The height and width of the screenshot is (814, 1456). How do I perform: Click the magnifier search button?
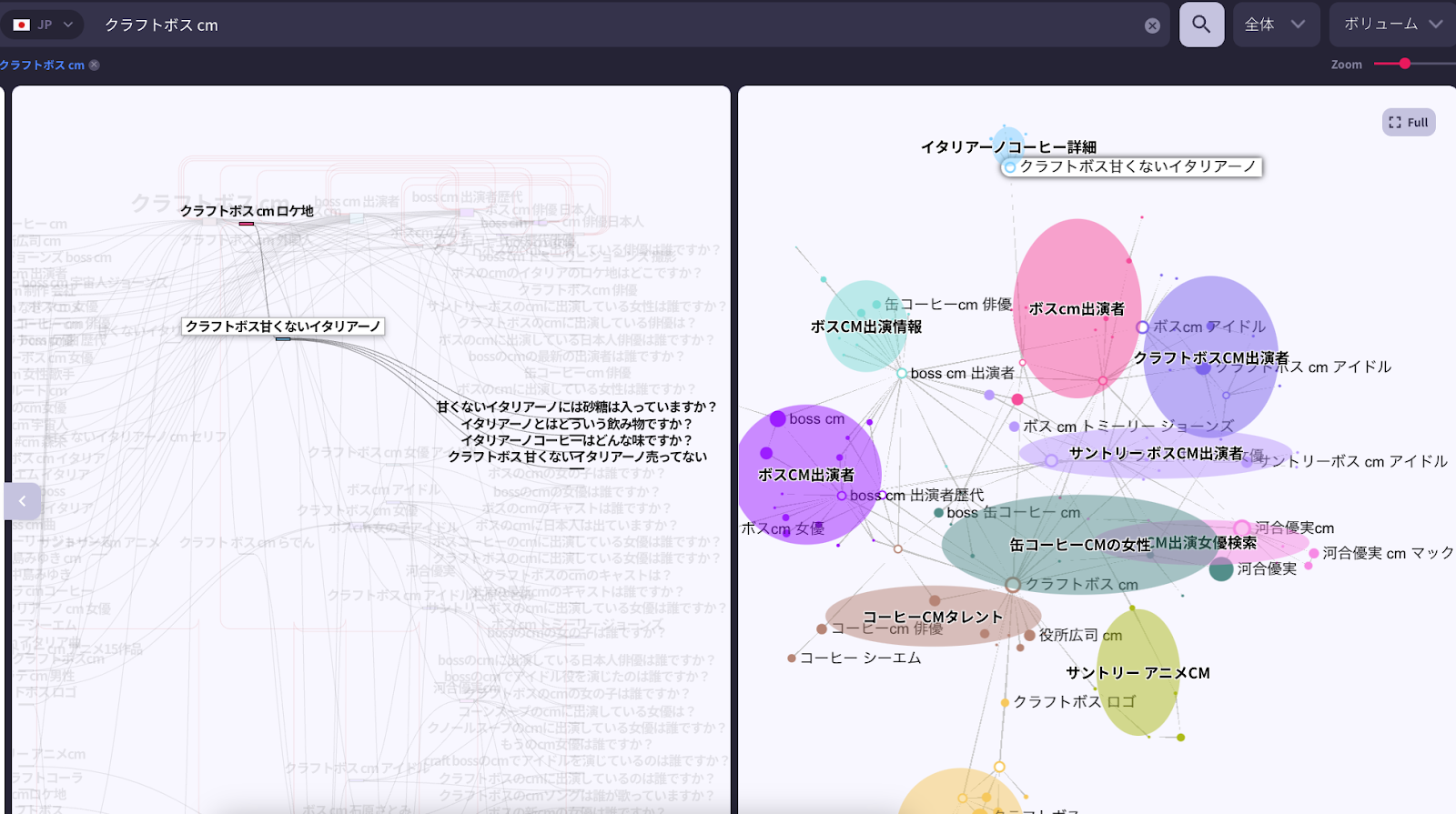[1201, 25]
